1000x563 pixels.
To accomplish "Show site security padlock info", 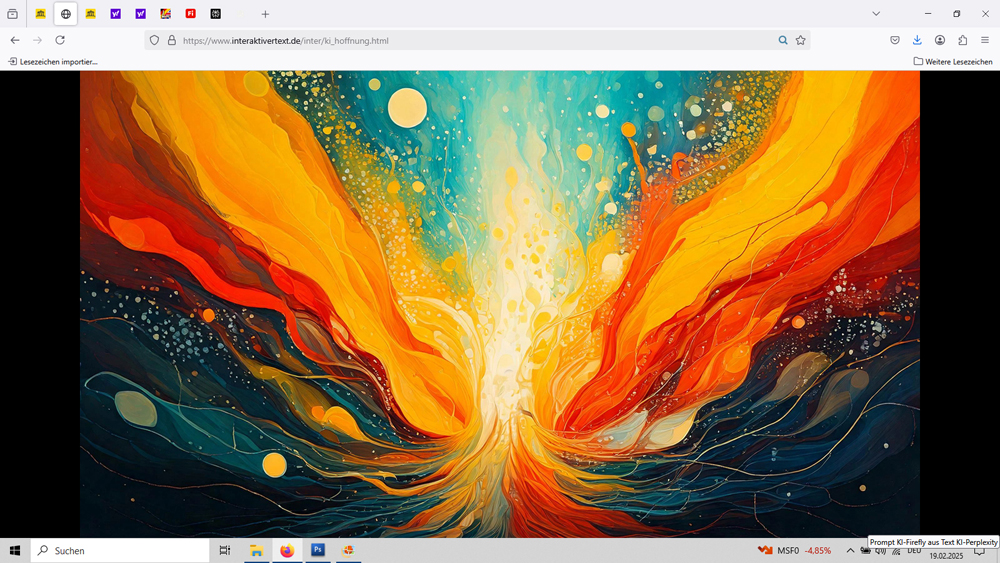I will coord(172,40).
